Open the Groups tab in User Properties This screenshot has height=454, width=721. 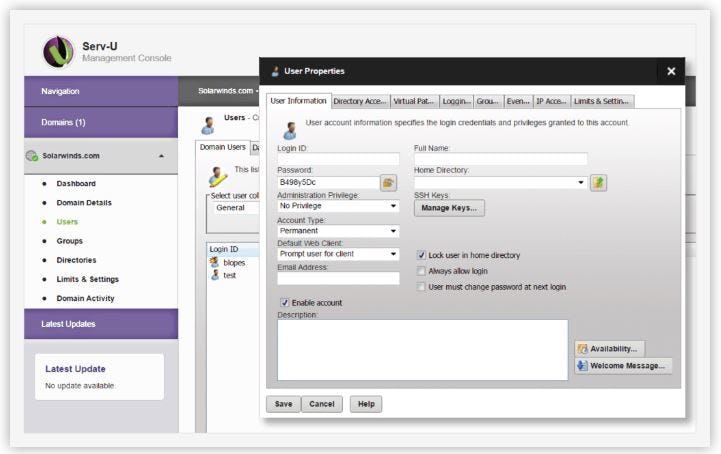click(488, 101)
